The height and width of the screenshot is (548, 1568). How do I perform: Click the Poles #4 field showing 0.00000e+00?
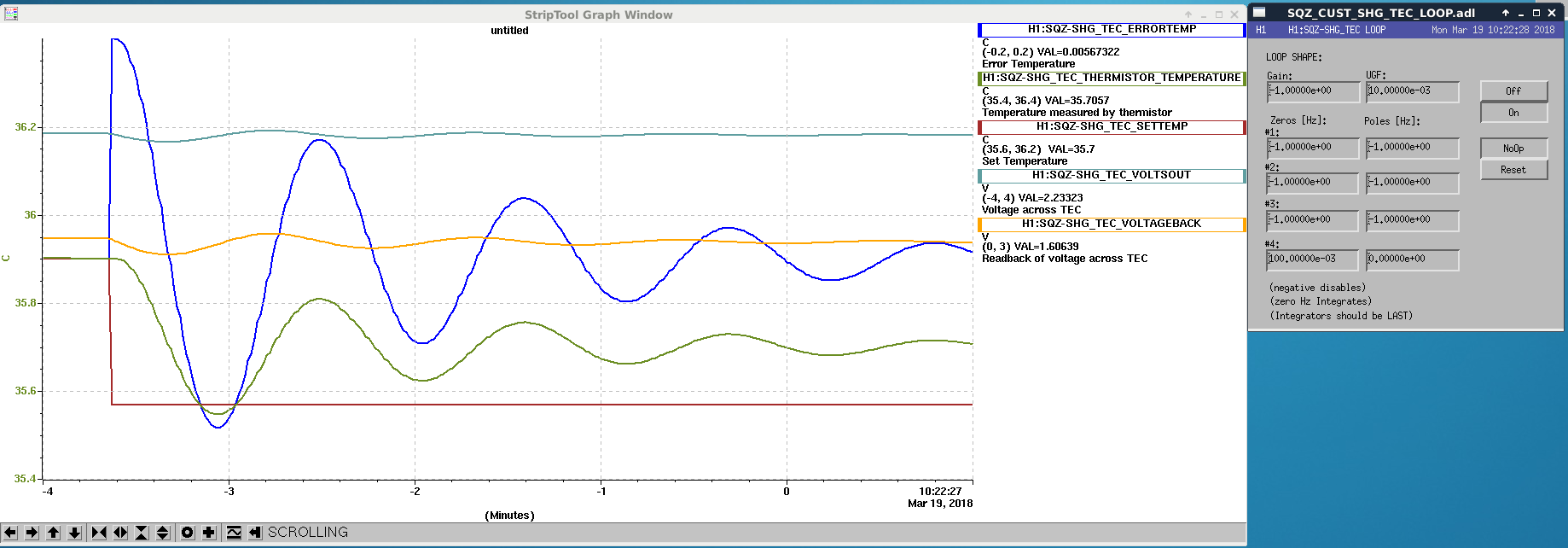coord(1413,259)
